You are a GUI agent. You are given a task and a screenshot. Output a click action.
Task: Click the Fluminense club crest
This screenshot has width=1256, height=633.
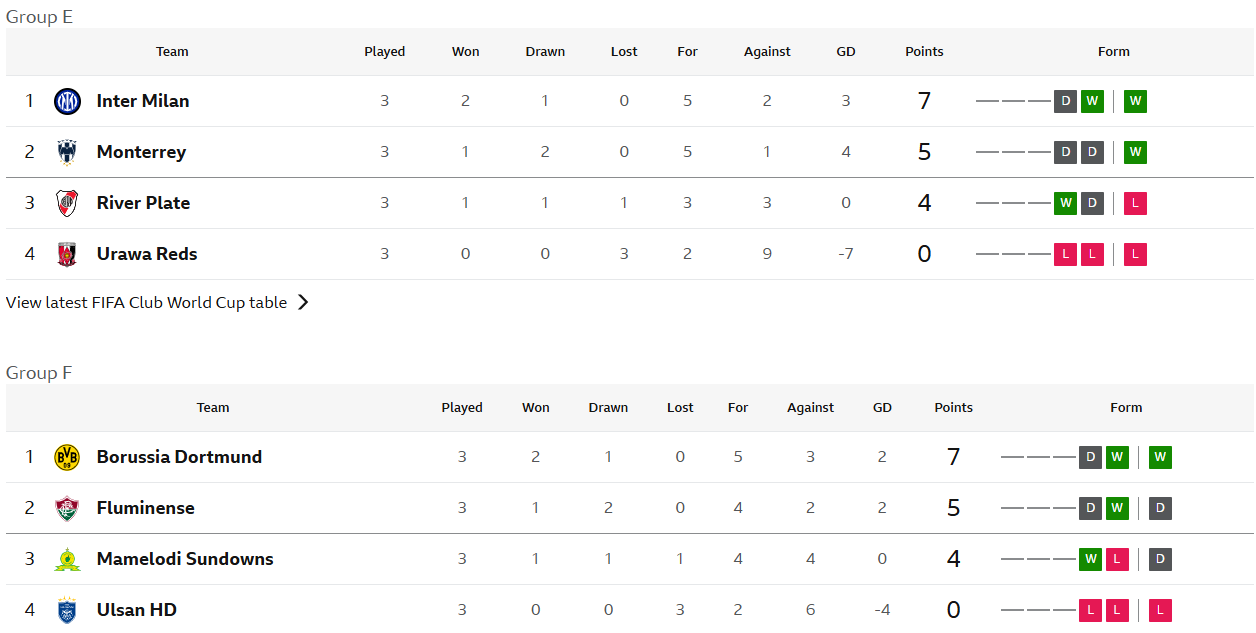(x=67, y=508)
